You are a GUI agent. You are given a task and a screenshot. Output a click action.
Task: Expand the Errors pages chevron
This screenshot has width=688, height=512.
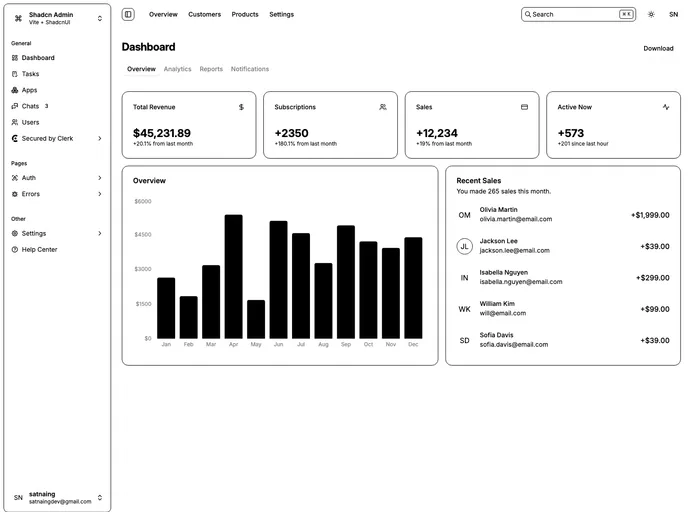[100, 194]
